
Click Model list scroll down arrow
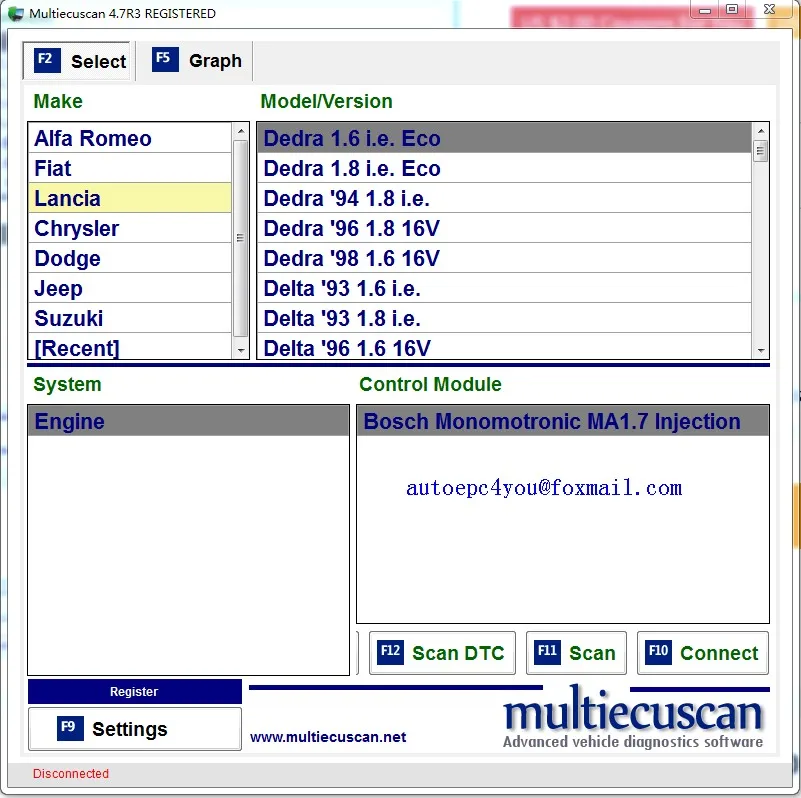[x=761, y=351]
